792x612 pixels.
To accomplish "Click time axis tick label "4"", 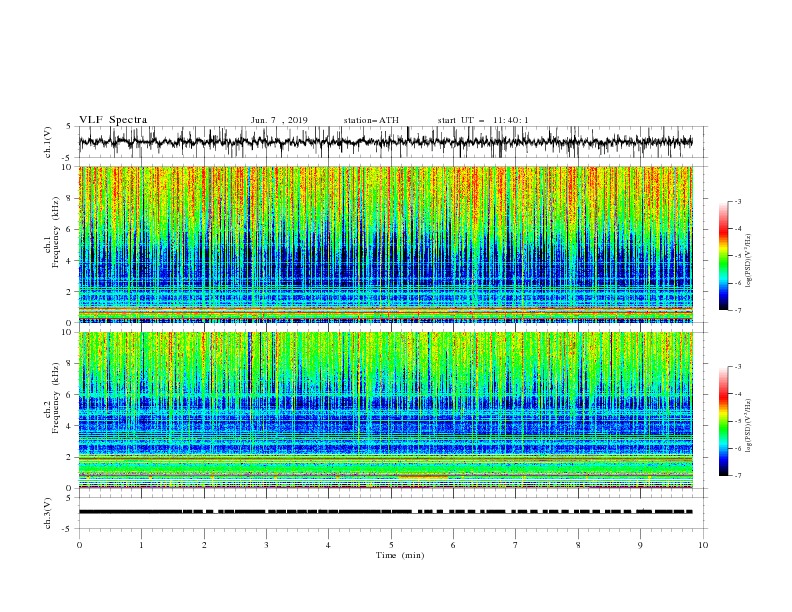I will (x=328, y=545).
